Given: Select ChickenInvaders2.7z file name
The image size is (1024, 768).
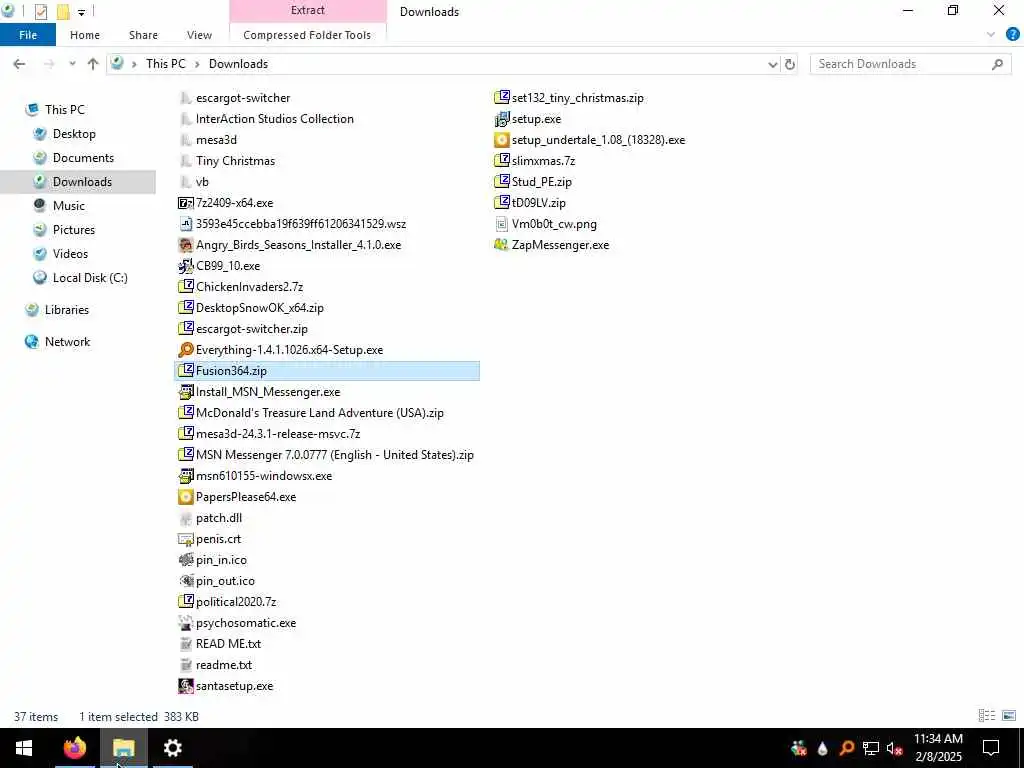Looking at the screenshot, I should click(249, 287).
